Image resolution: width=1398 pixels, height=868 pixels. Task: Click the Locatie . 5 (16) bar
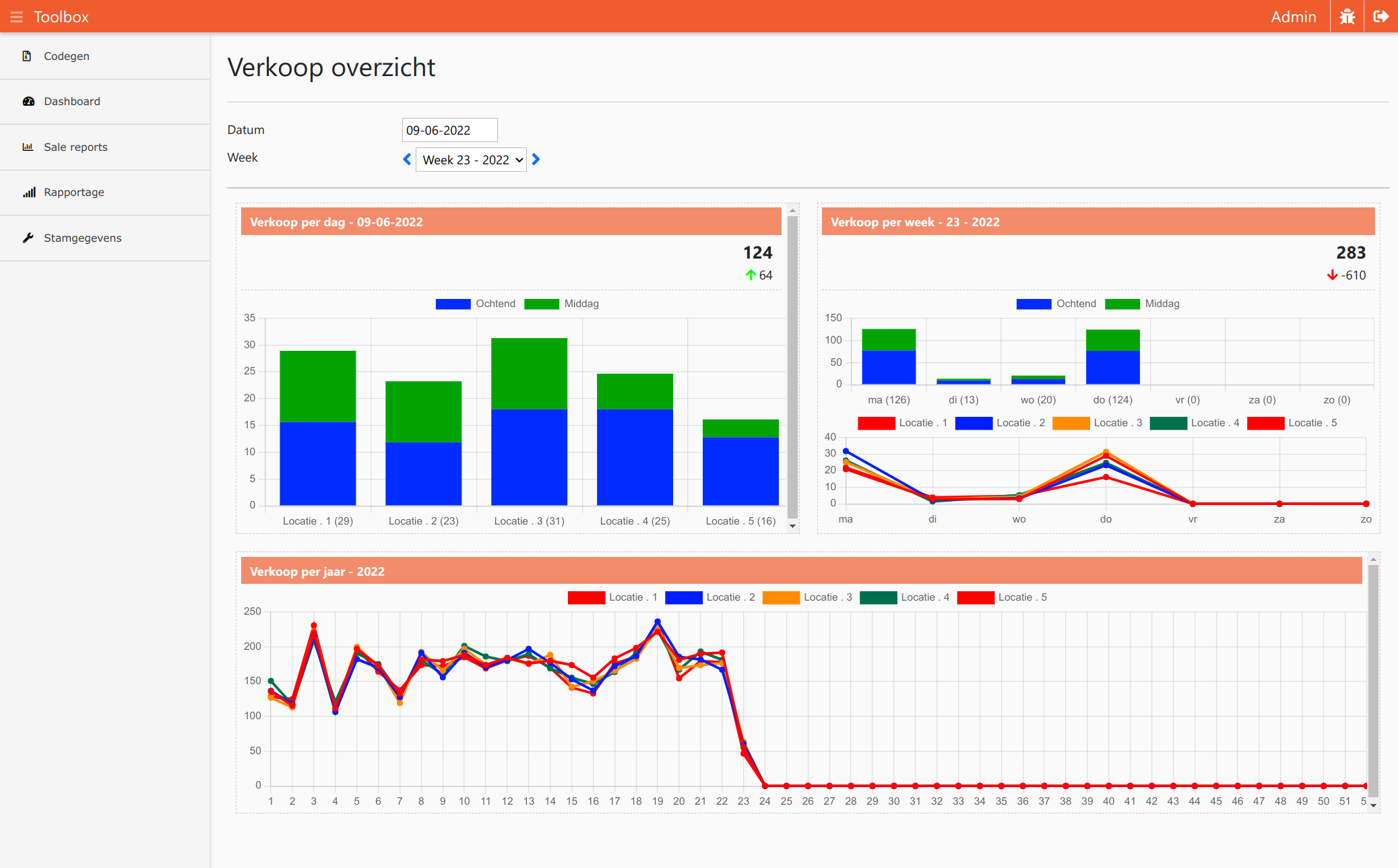click(x=740, y=462)
